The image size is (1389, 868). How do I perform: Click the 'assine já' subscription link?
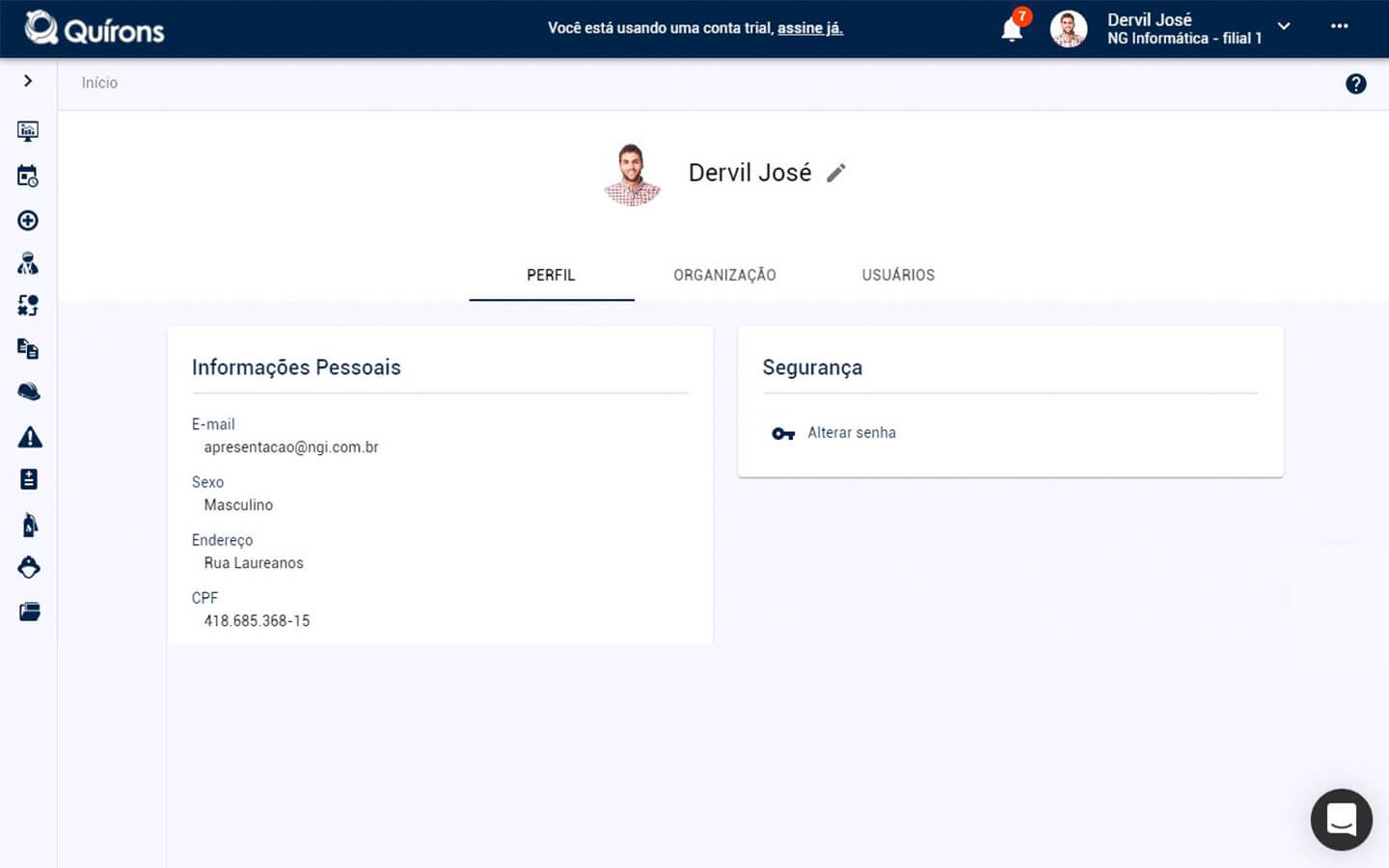point(810,28)
